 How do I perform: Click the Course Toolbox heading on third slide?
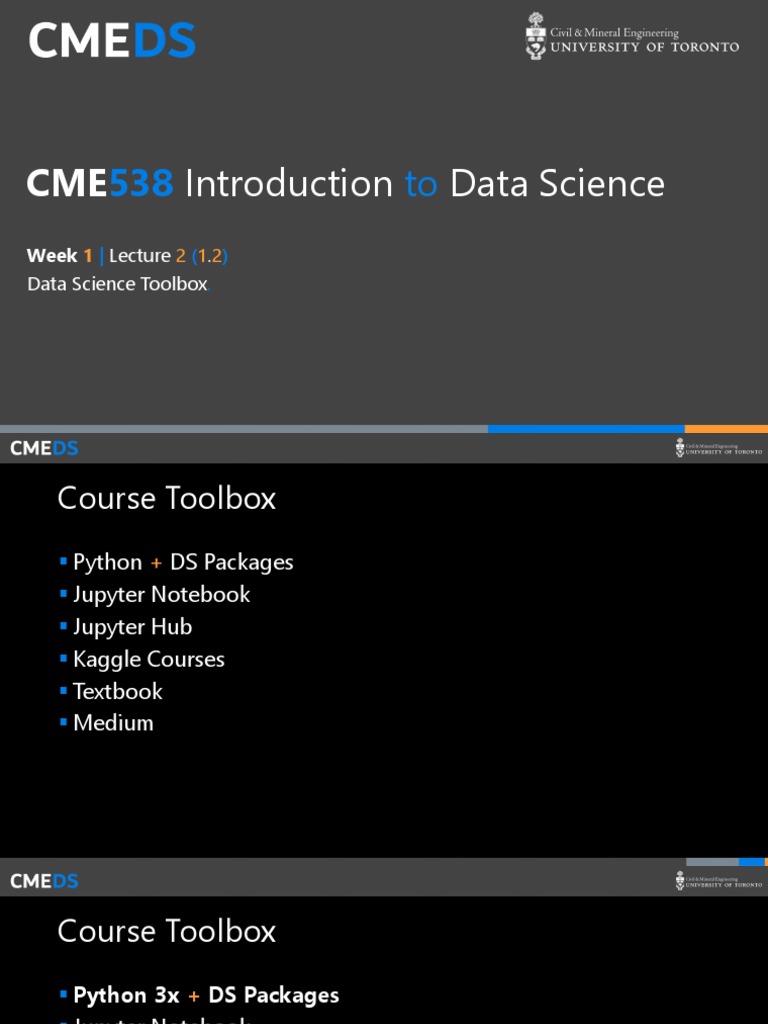point(167,931)
